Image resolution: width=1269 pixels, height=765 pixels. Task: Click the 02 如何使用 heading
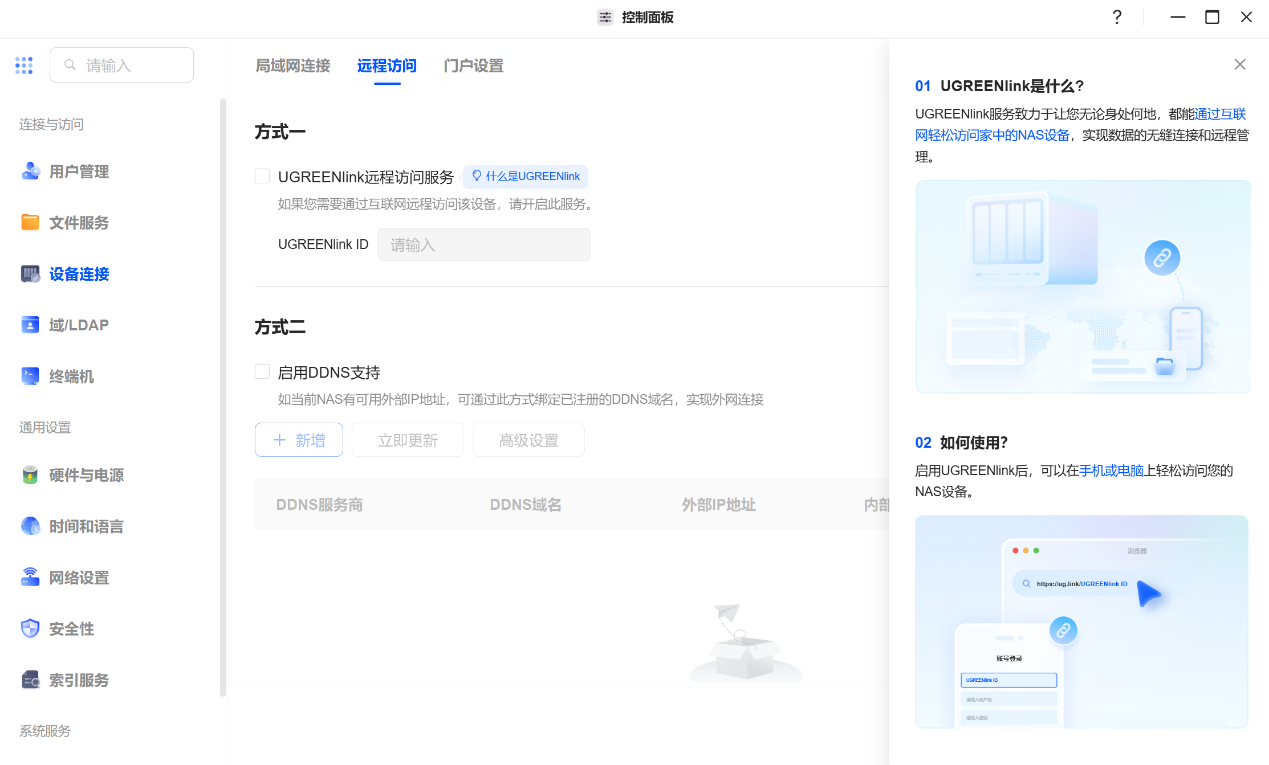(962, 442)
